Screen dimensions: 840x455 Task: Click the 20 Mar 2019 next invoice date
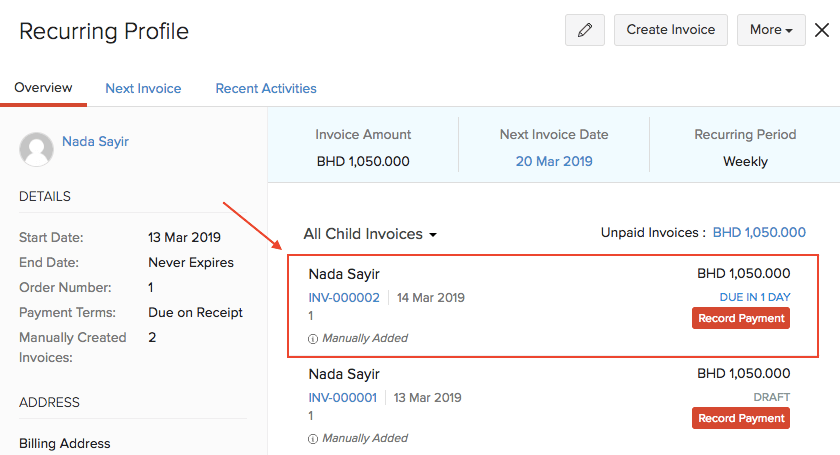(x=554, y=161)
